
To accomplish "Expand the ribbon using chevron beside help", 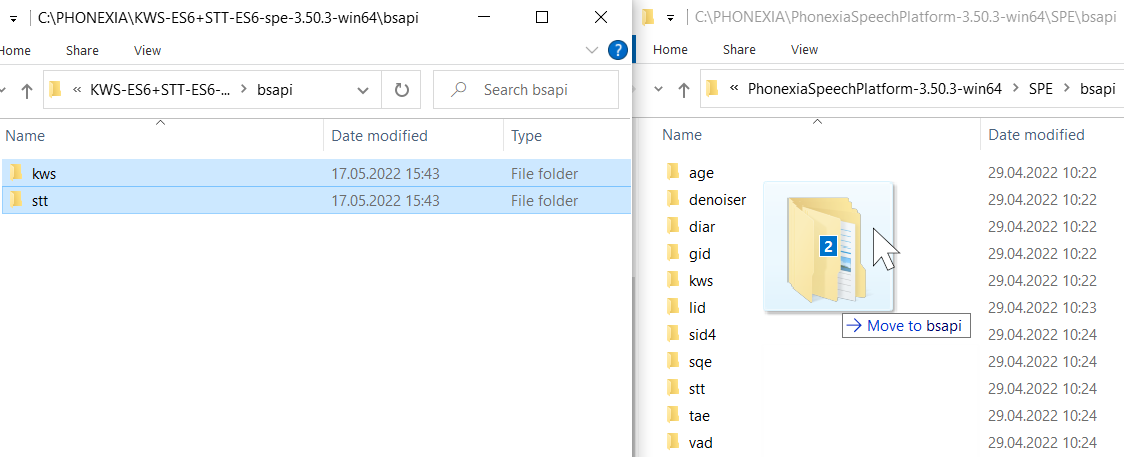I will point(592,50).
